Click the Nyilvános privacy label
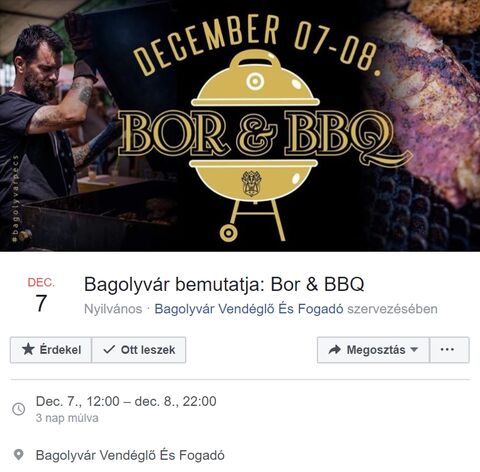 point(113,309)
